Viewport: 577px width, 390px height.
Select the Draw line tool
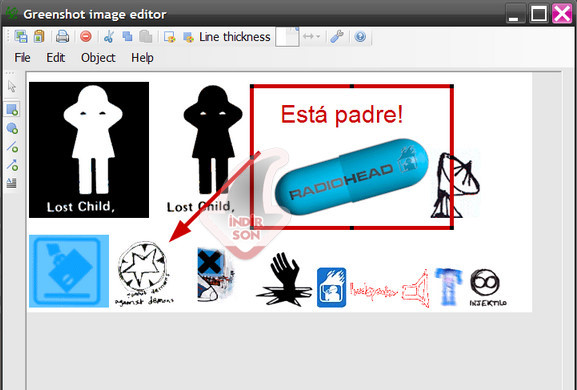pyautogui.click(x=12, y=147)
